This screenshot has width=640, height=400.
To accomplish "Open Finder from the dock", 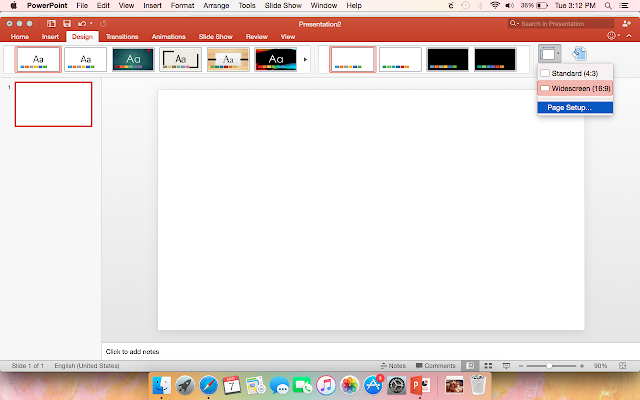I will coord(161,385).
